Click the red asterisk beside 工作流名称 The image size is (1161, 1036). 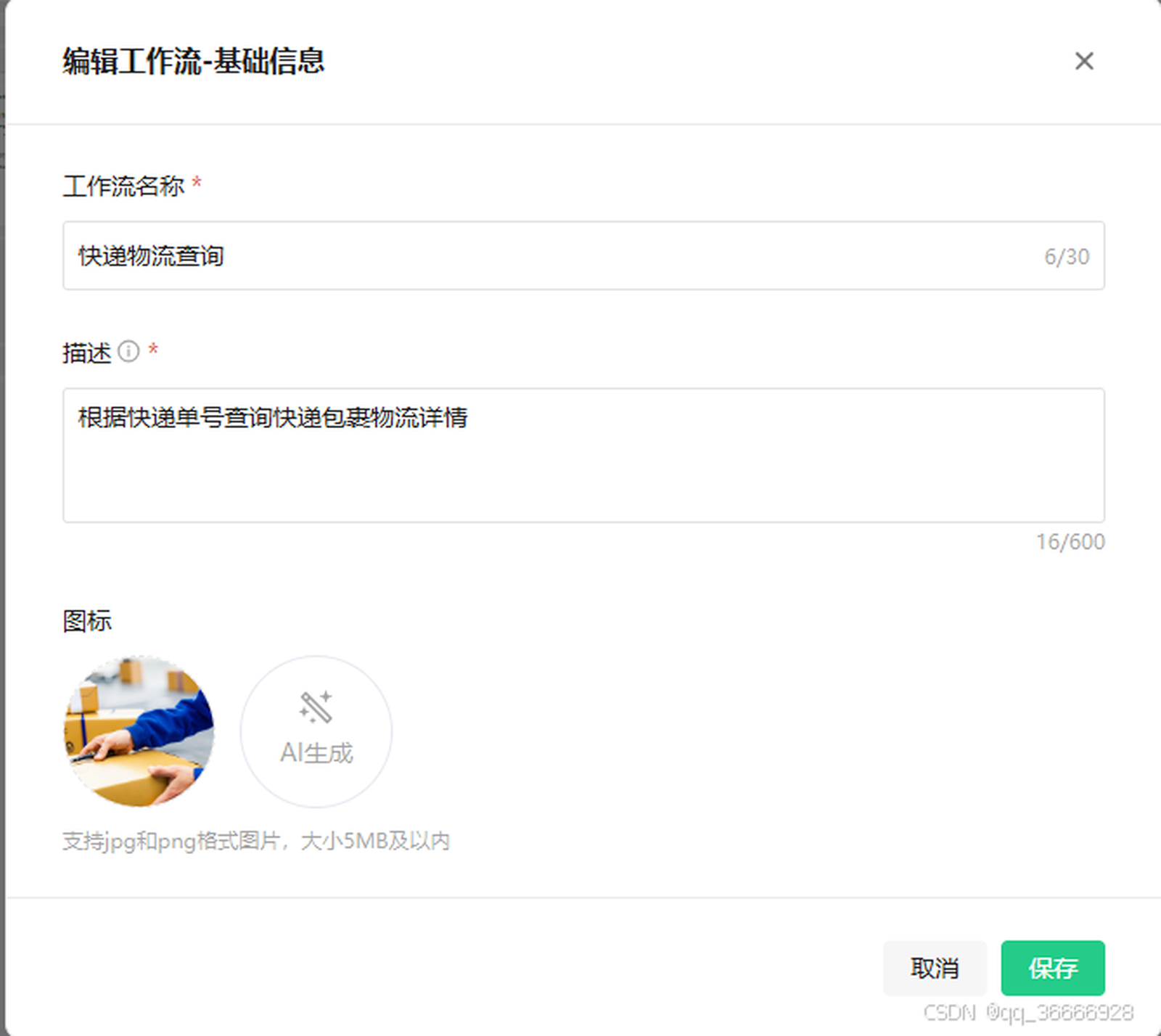[197, 183]
